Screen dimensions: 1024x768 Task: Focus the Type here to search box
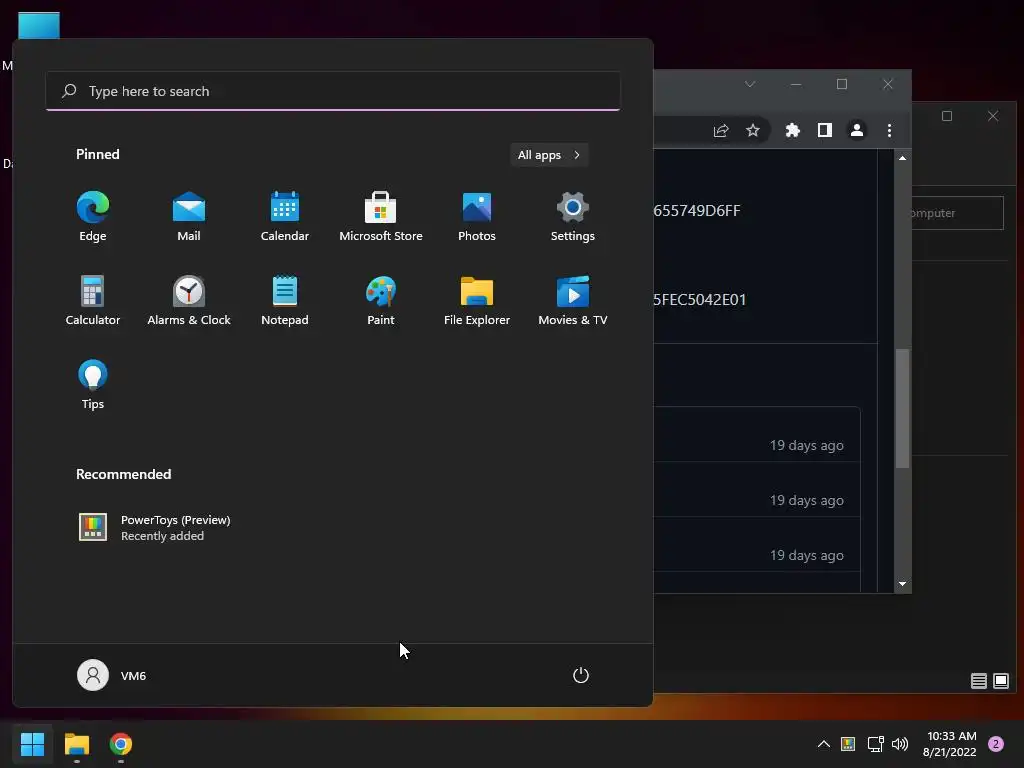click(x=333, y=91)
